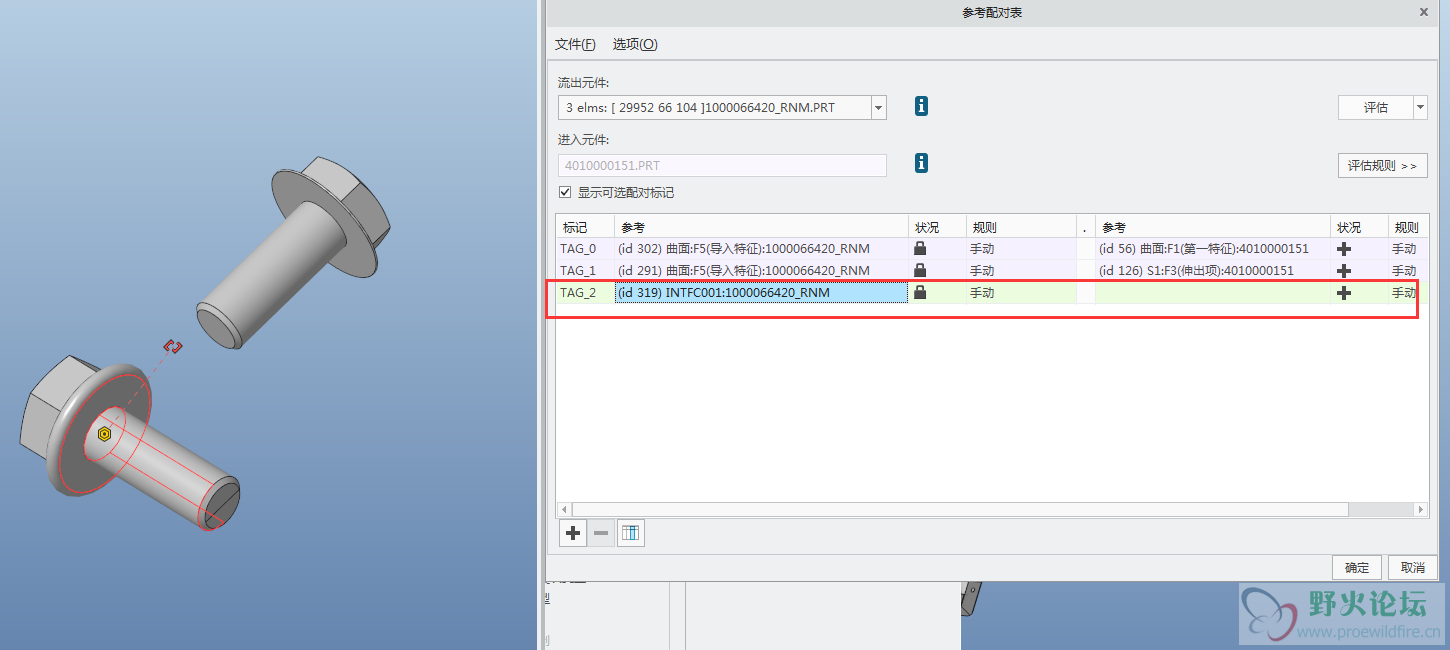Click the (id 56) 曲面:F1 reference cell

[x=1213, y=249]
